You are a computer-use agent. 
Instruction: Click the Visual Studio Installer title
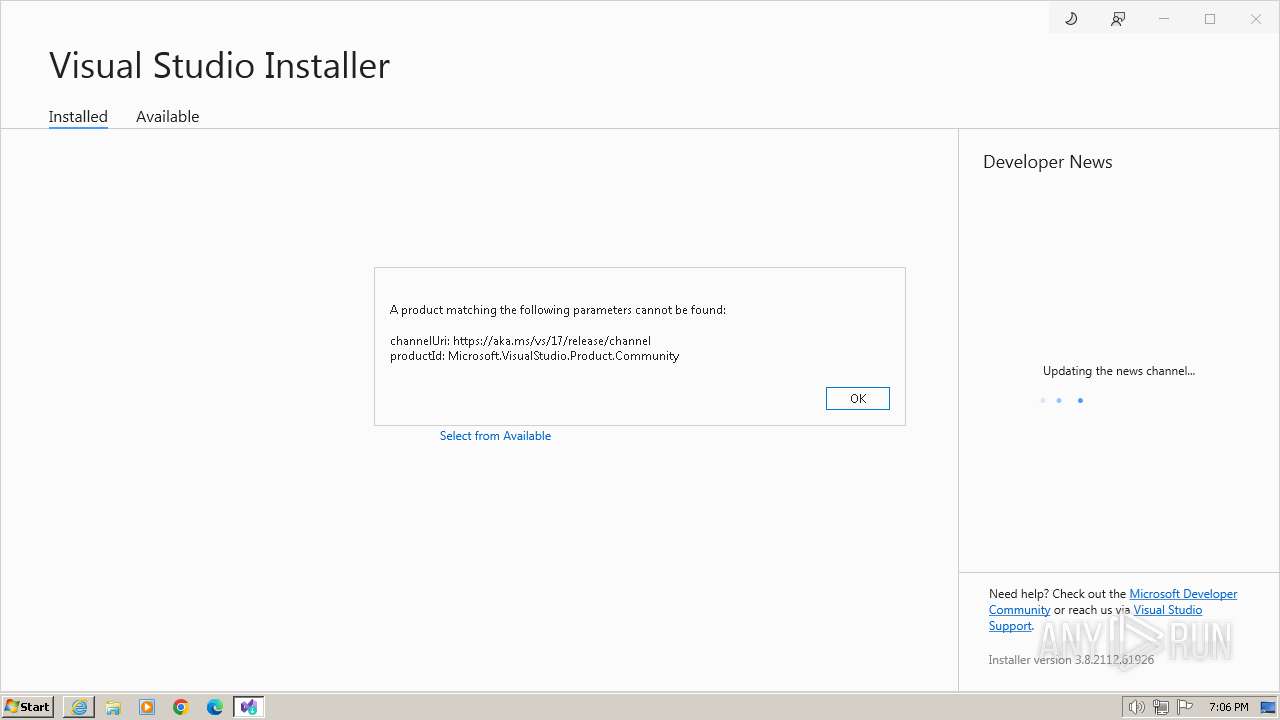point(219,66)
